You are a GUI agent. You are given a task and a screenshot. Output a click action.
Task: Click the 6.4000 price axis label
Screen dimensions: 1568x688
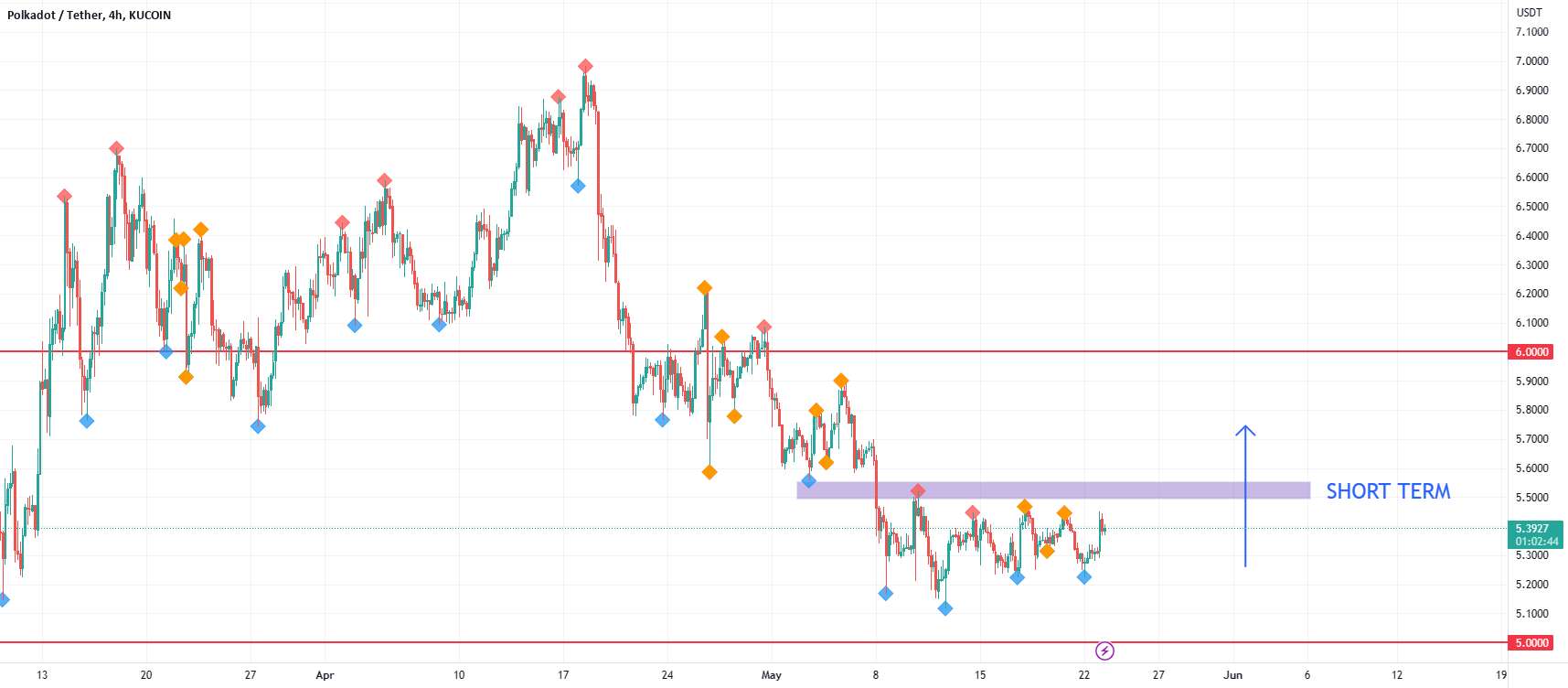tap(1531, 236)
